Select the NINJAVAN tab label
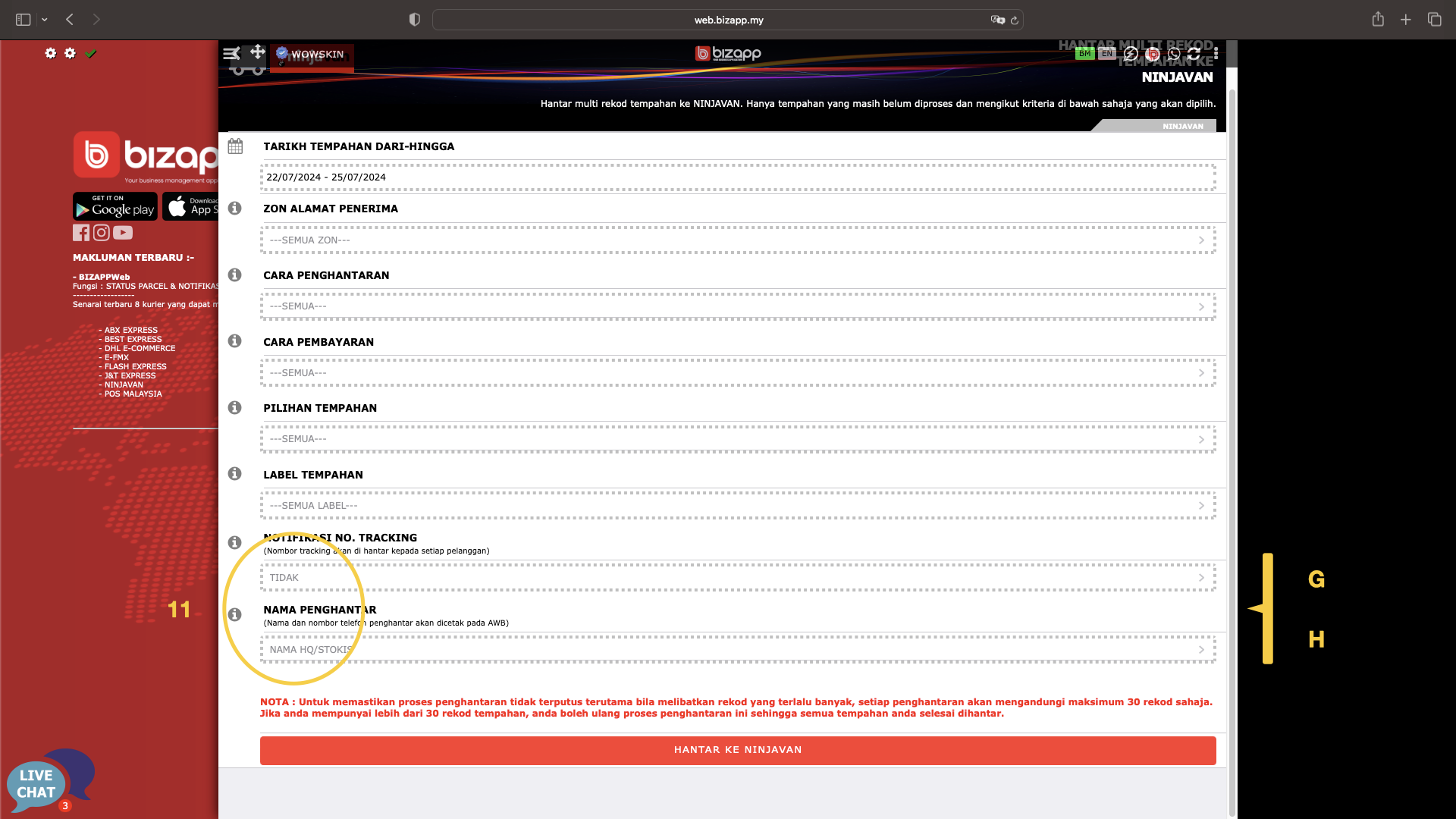Viewport: 1456px width, 819px height. 1182,127
